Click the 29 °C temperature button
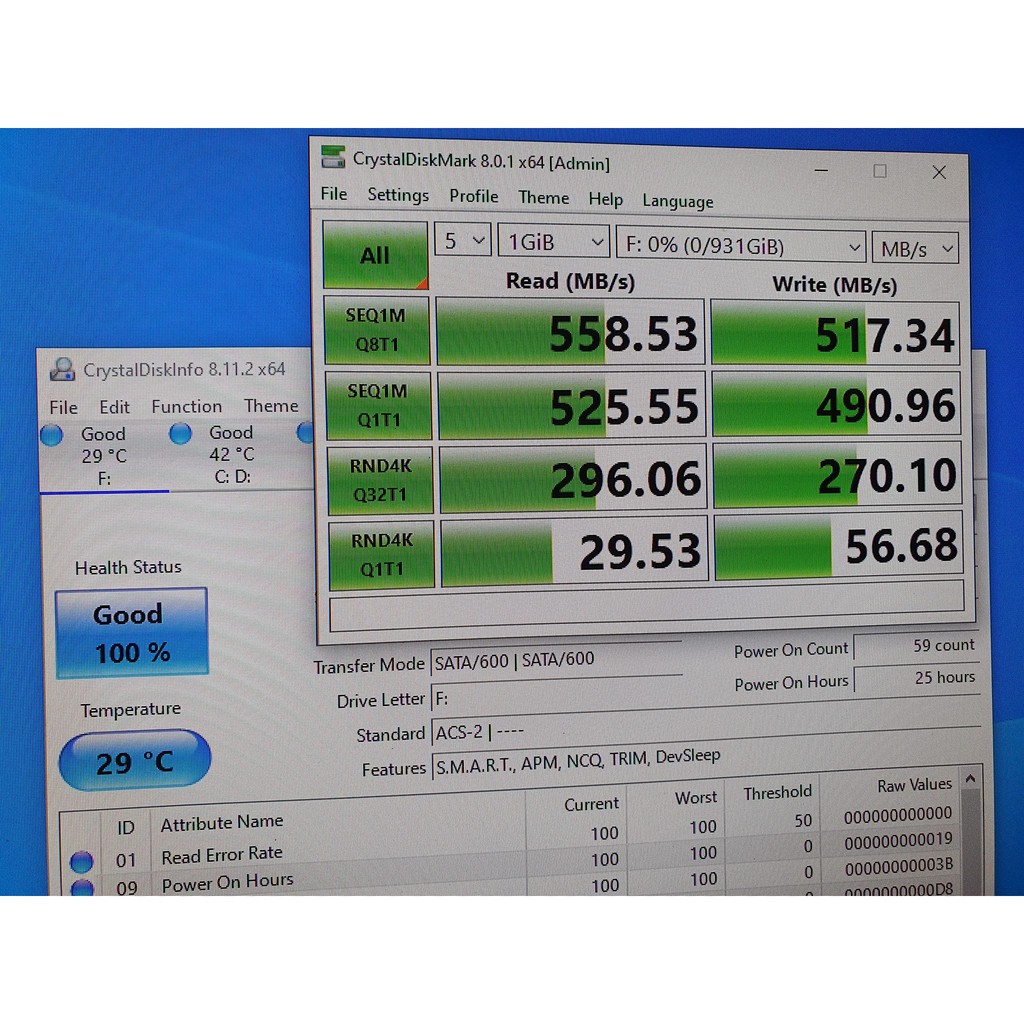 [x=135, y=760]
